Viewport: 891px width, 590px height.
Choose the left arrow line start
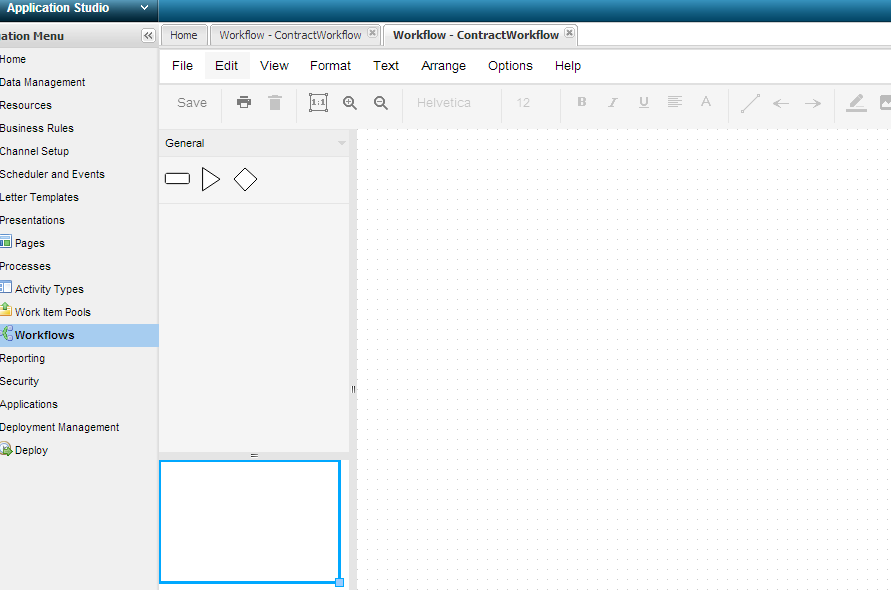click(781, 103)
